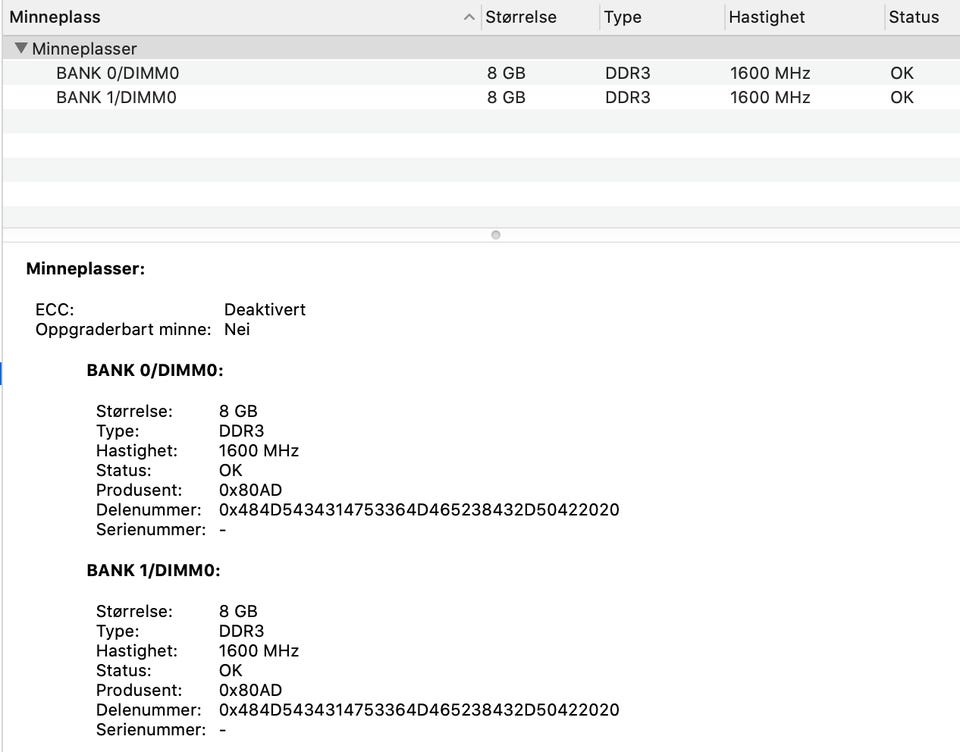Screen dimensions: 960x752
Task: Click the Oppgraderbart minne value Nei
Action: point(237,329)
